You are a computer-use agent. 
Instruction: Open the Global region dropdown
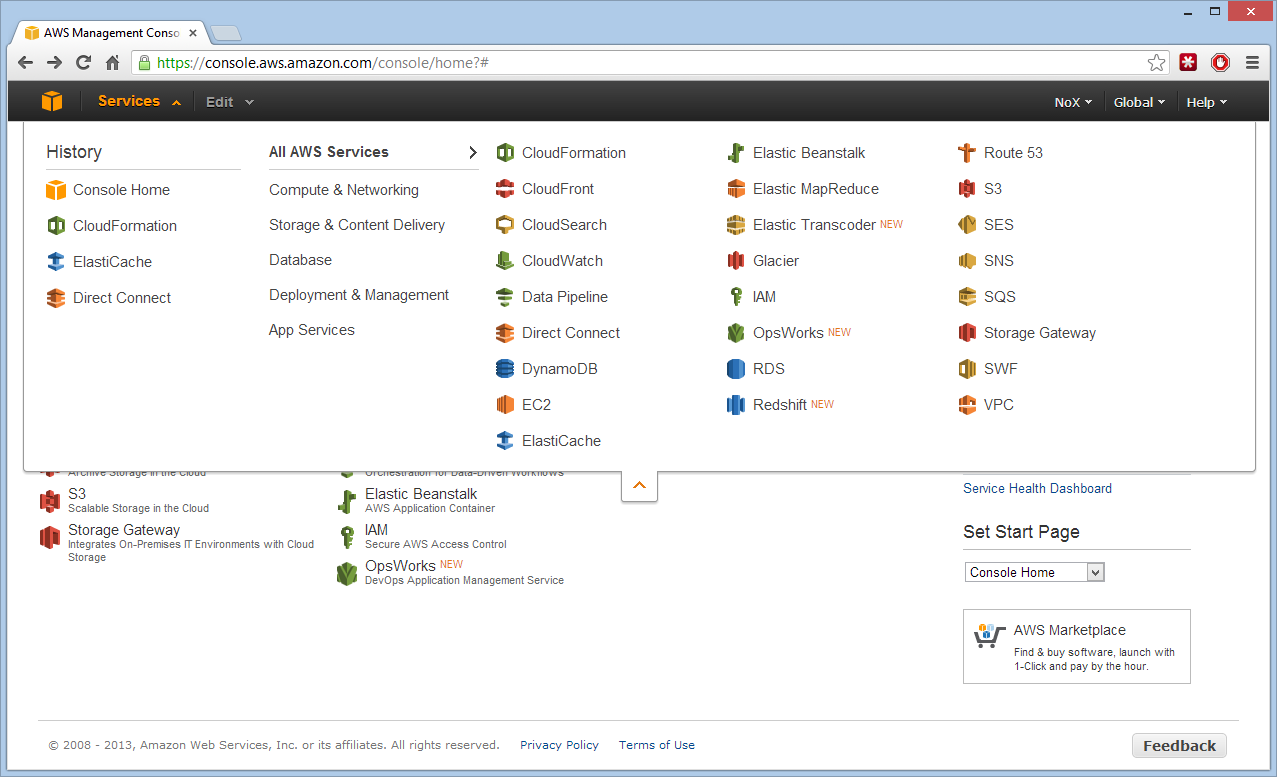(x=1140, y=102)
